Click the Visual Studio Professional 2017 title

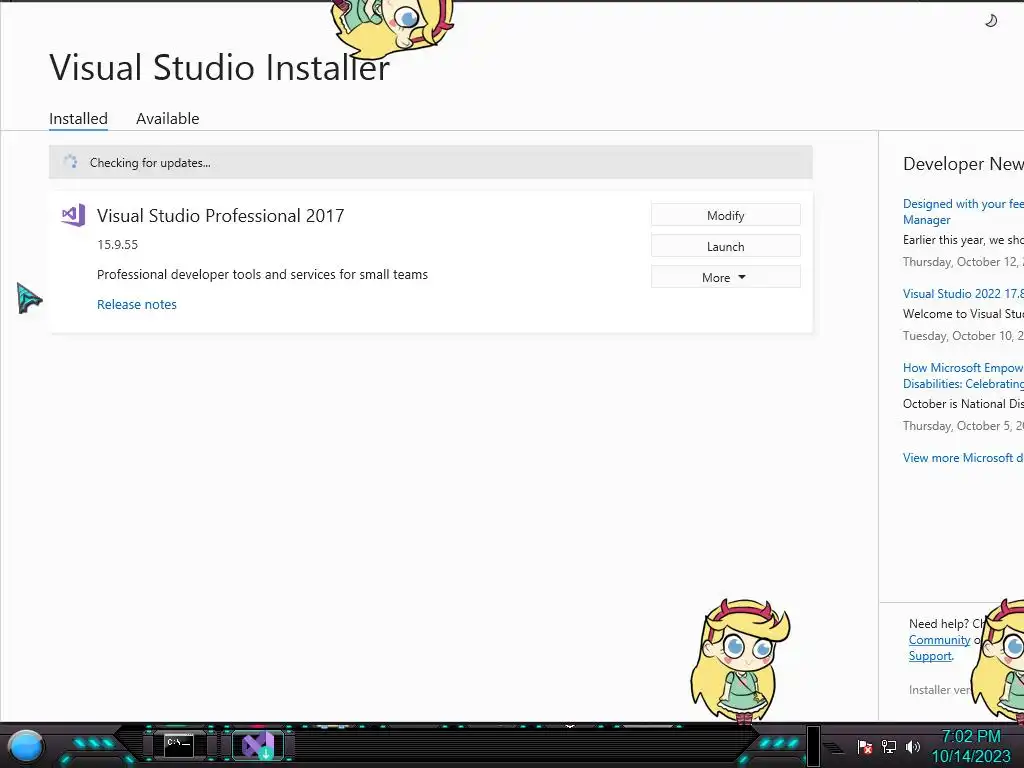[x=220, y=216]
